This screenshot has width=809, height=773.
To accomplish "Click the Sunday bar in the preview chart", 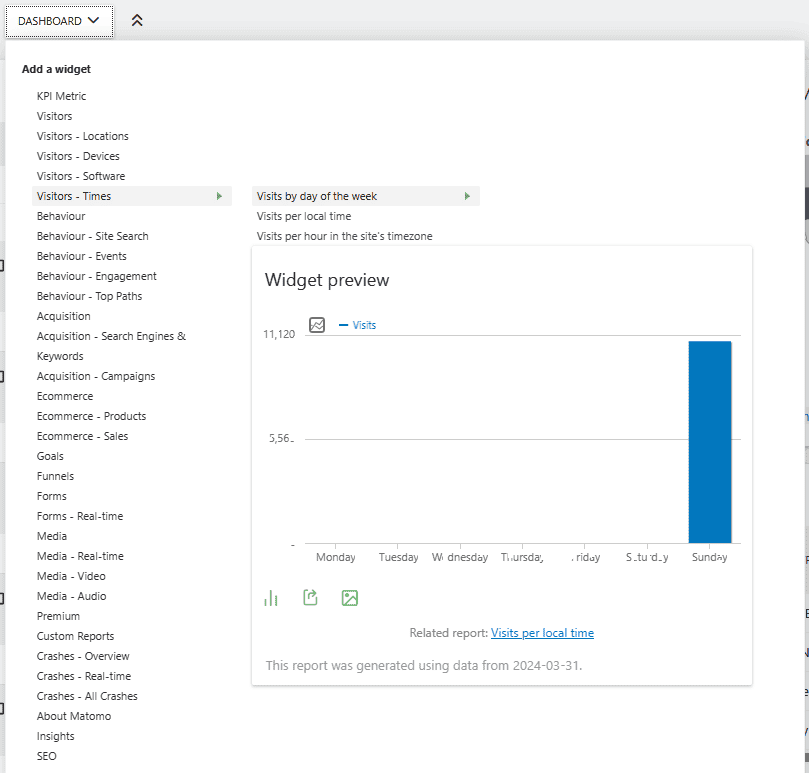I will coord(709,440).
